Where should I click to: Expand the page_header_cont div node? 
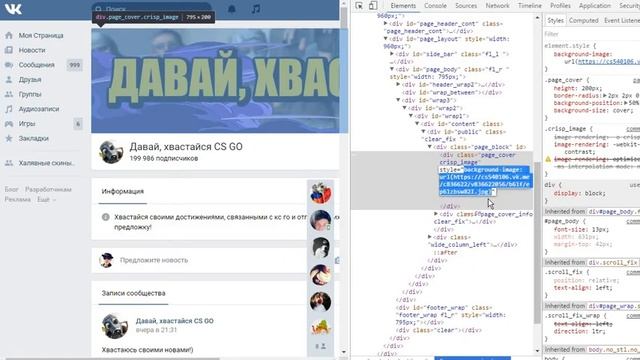click(385, 24)
